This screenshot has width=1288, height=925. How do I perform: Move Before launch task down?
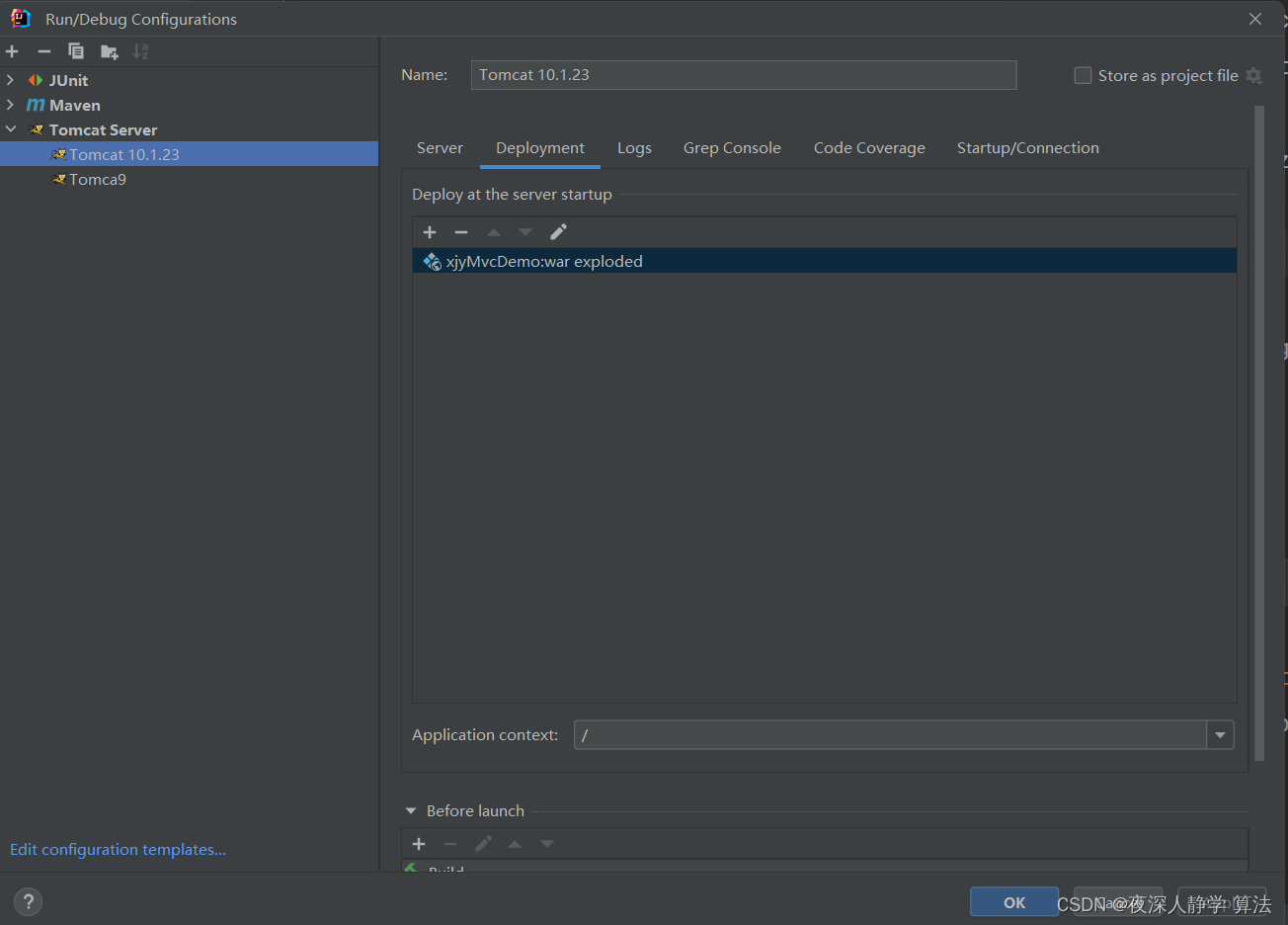point(547,844)
